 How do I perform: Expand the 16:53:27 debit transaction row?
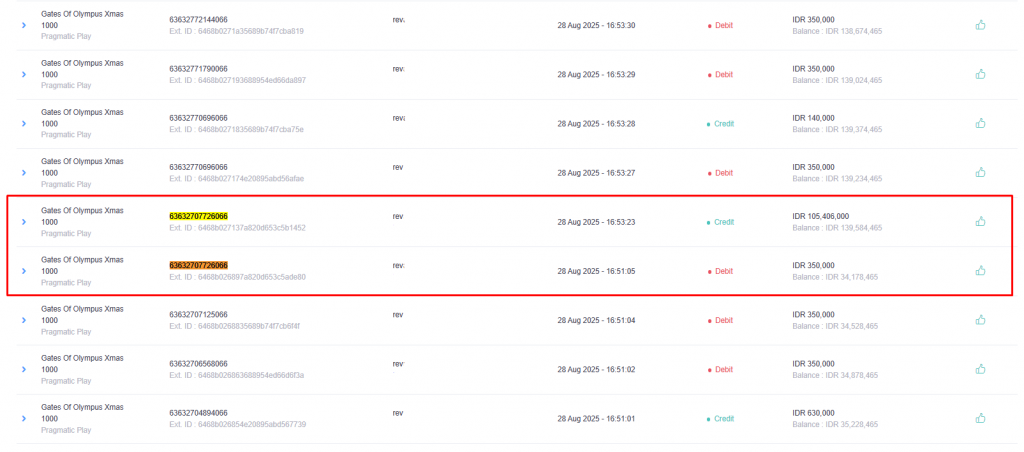point(24,172)
